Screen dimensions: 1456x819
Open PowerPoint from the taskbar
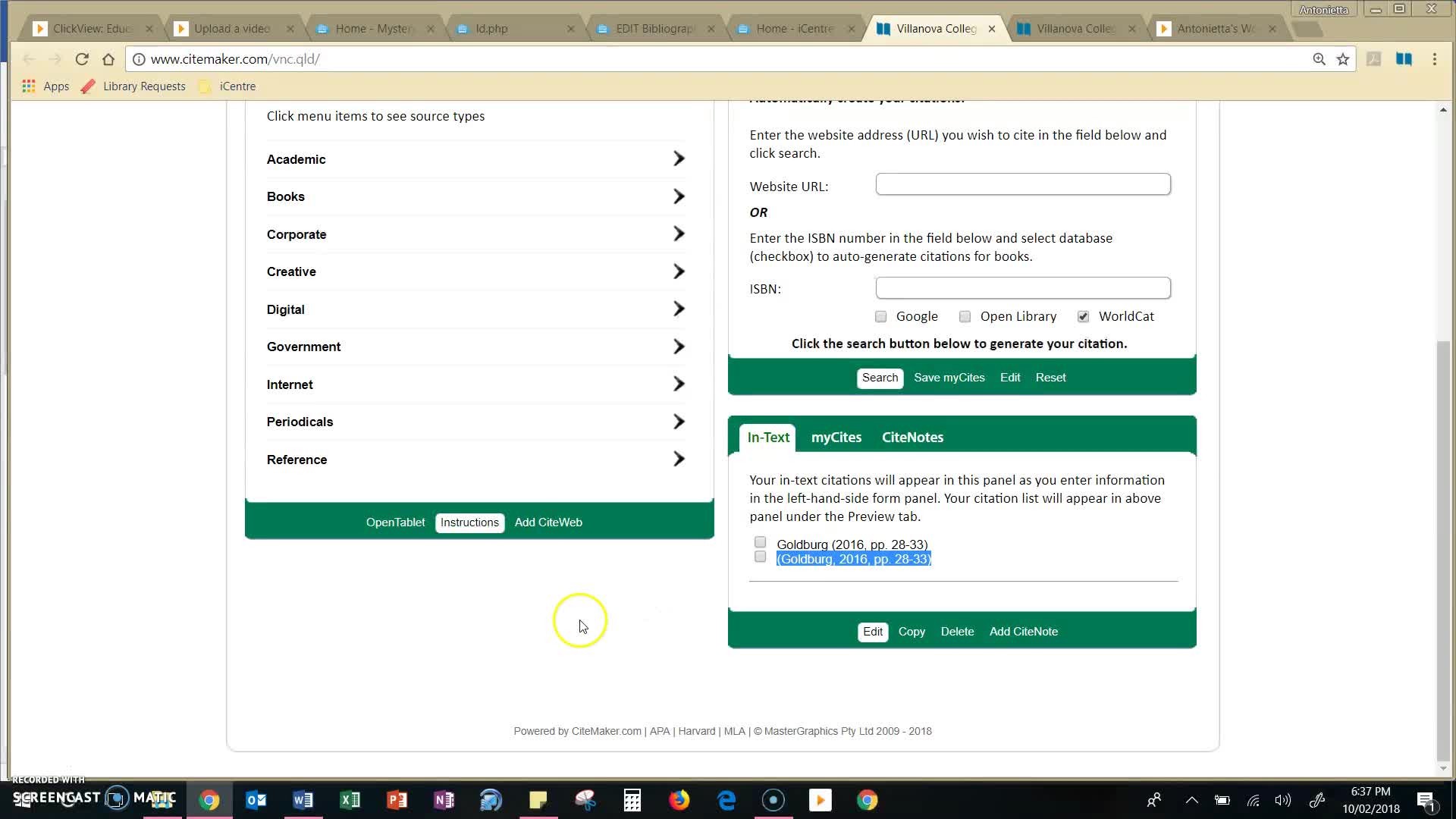pyautogui.click(x=397, y=799)
